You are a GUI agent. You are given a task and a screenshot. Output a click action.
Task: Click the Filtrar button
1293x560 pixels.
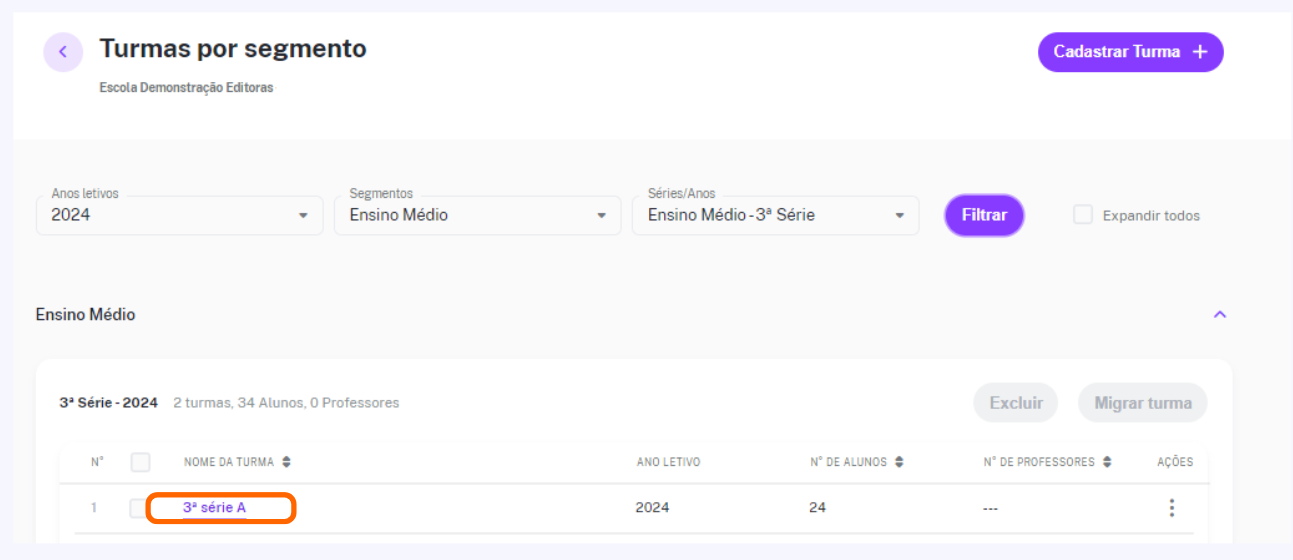click(x=984, y=215)
